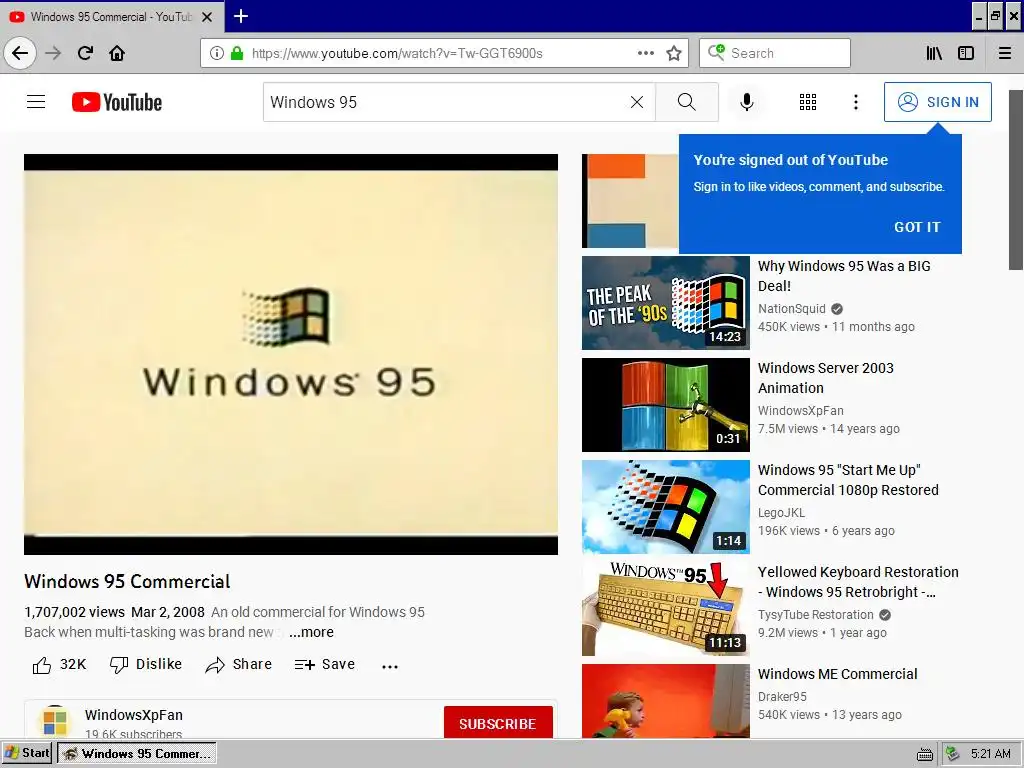Close the Windows 95 Commercial tab
1024x768 pixels.
[207, 17]
